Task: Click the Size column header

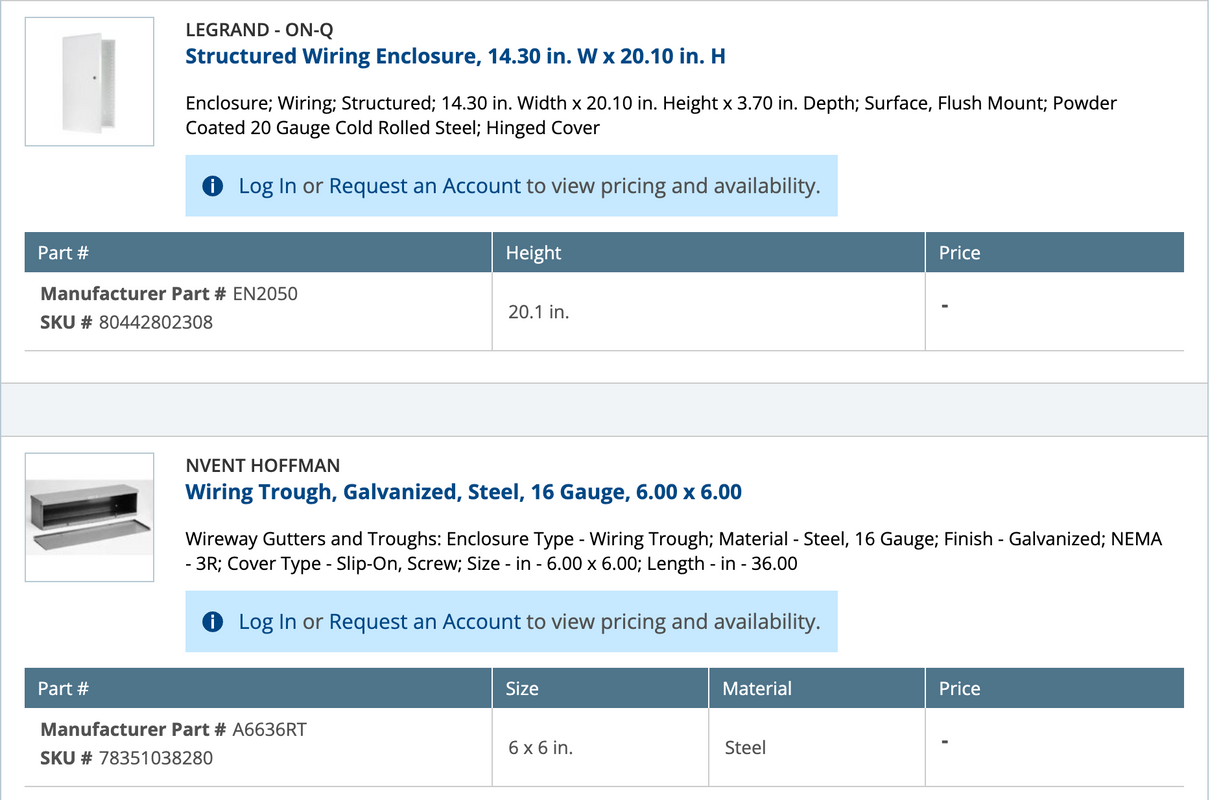Action: coord(600,689)
